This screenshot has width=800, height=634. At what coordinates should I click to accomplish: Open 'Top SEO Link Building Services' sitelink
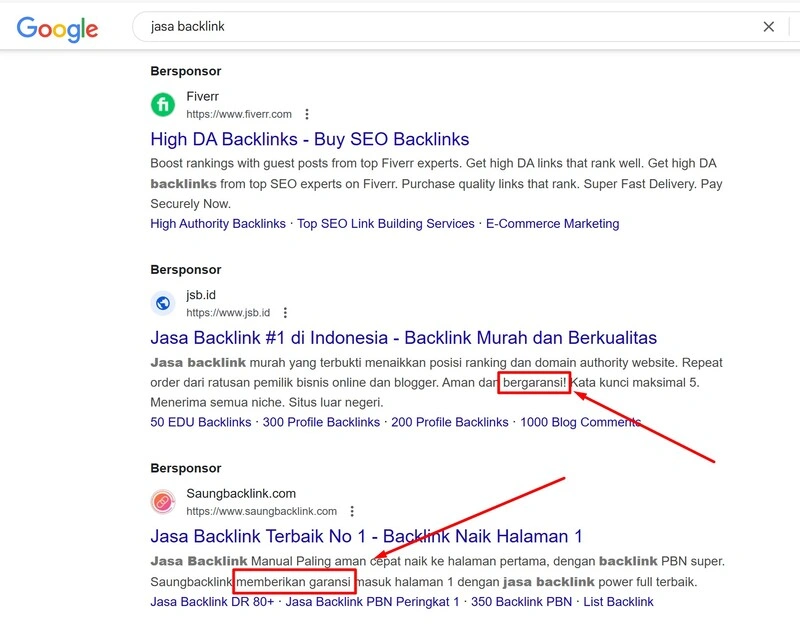(386, 223)
